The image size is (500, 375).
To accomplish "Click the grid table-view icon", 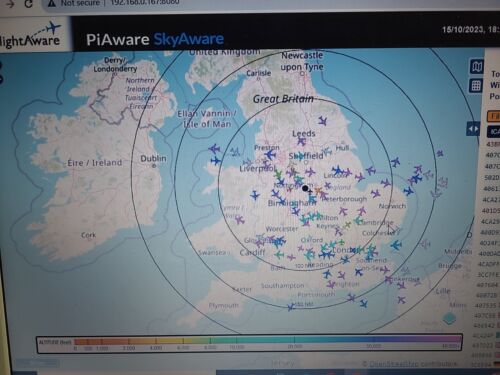I will coord(476,86).
